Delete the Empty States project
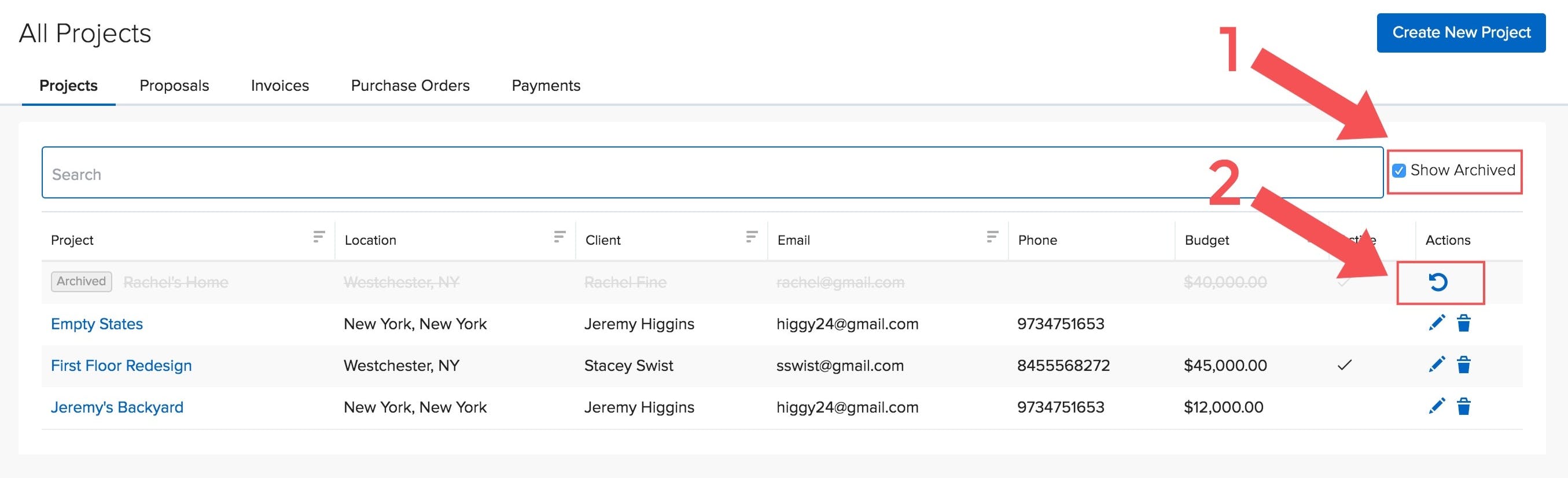This screenshot has height=478, width=1568. click(1464, 323)
